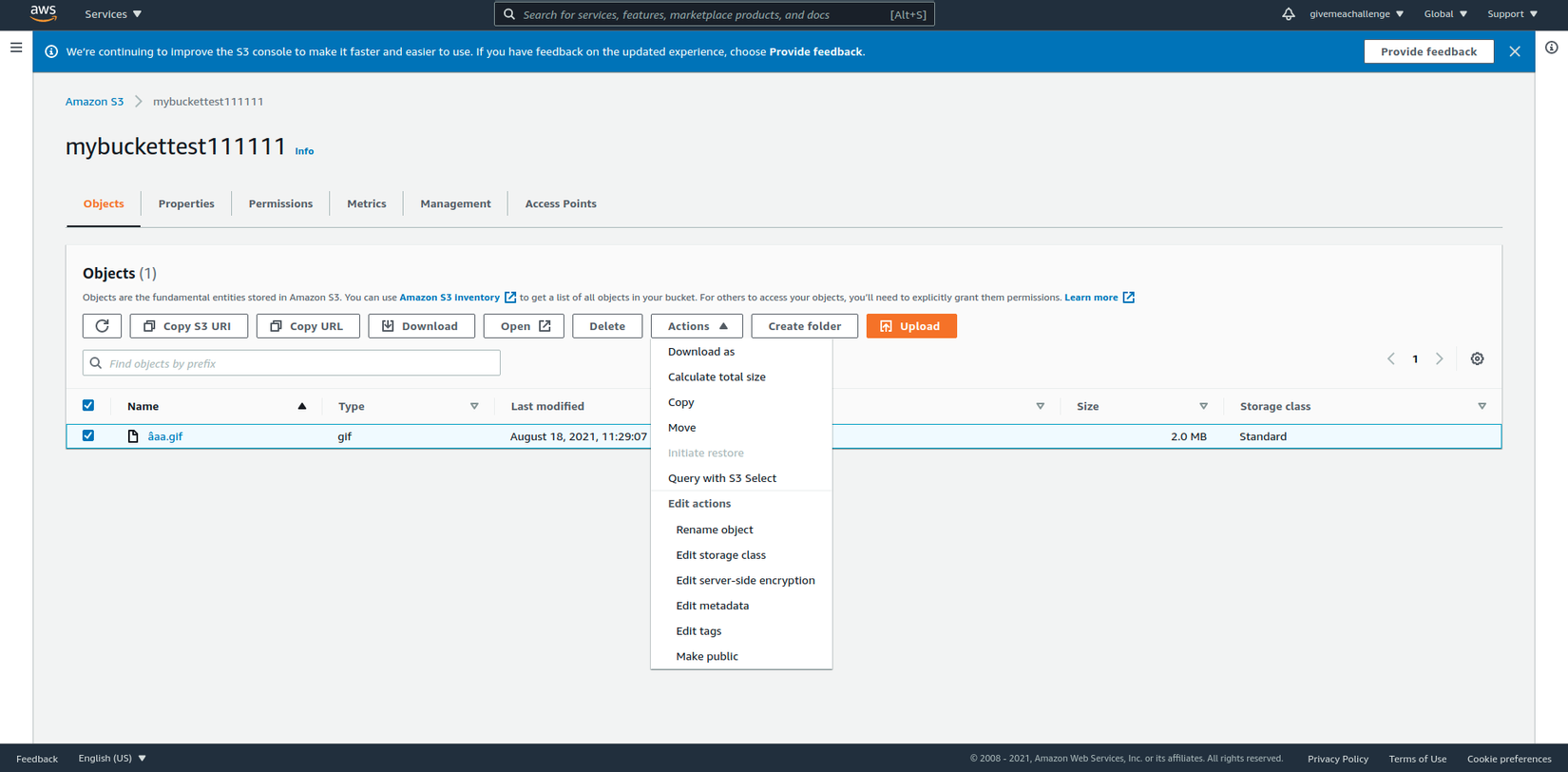
Task: Go to the next page arrow
Action: point(1439,359)
